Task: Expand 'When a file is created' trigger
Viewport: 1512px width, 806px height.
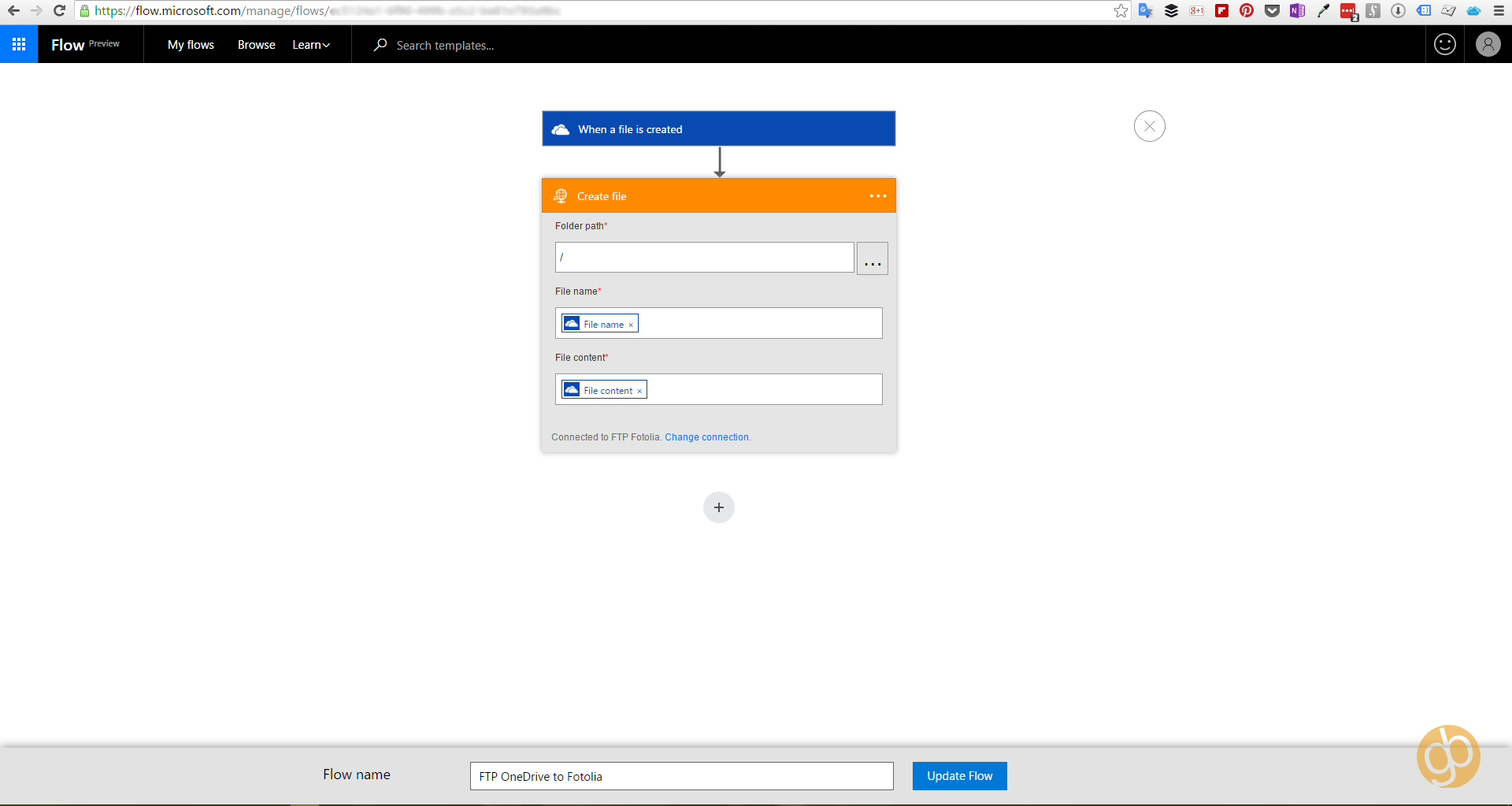Action: [718, 128]
